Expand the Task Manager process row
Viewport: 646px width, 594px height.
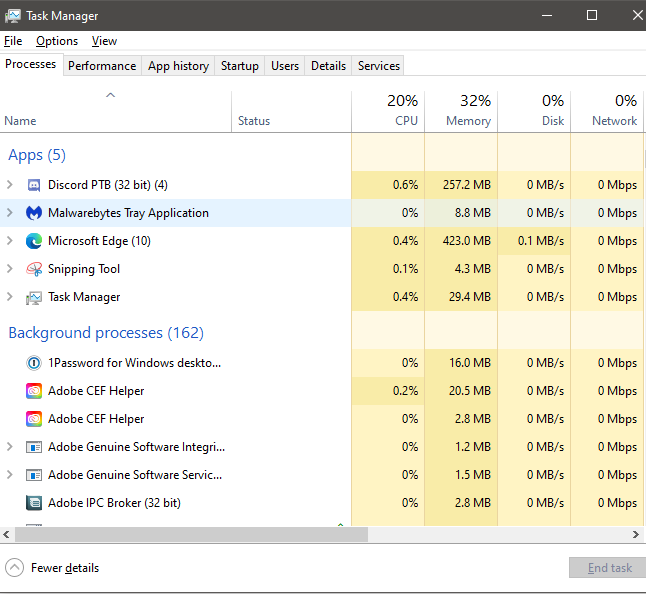[10, 297]
